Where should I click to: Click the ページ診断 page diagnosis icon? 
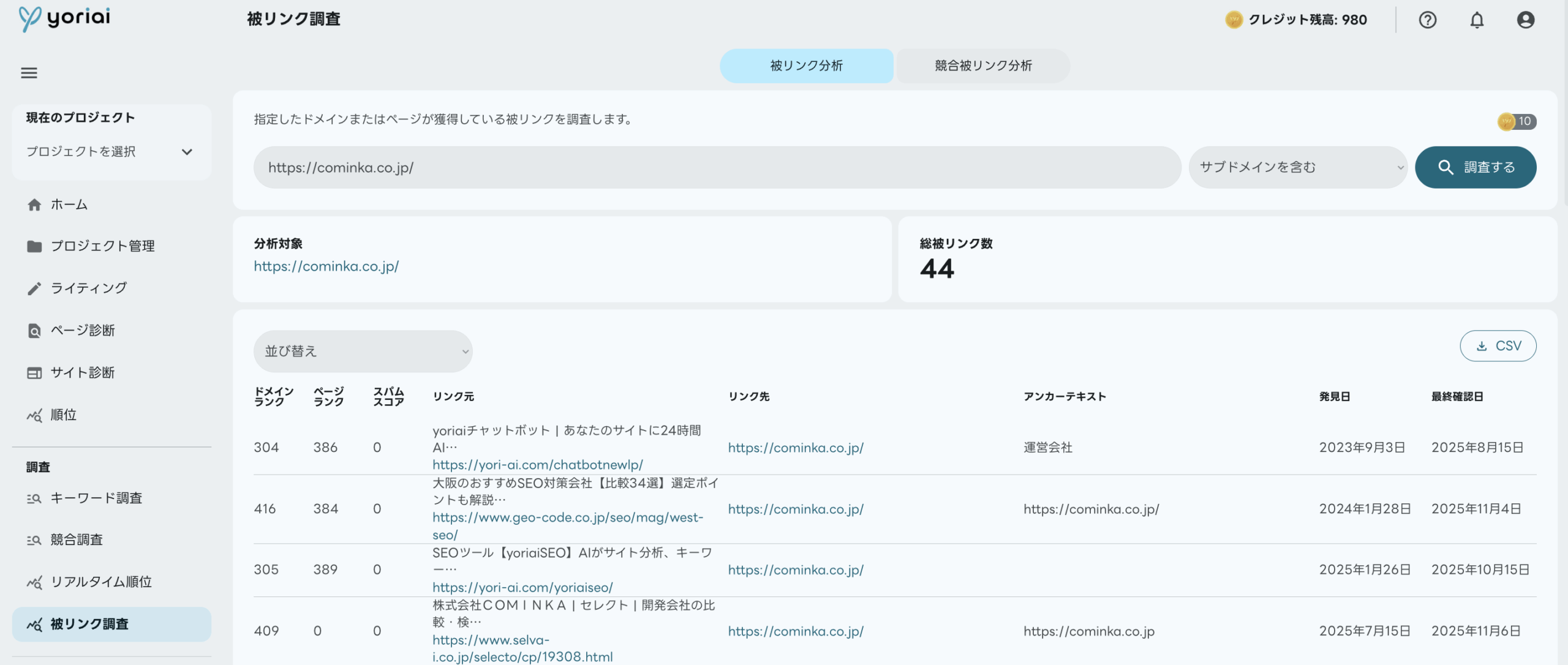point(34,331)
